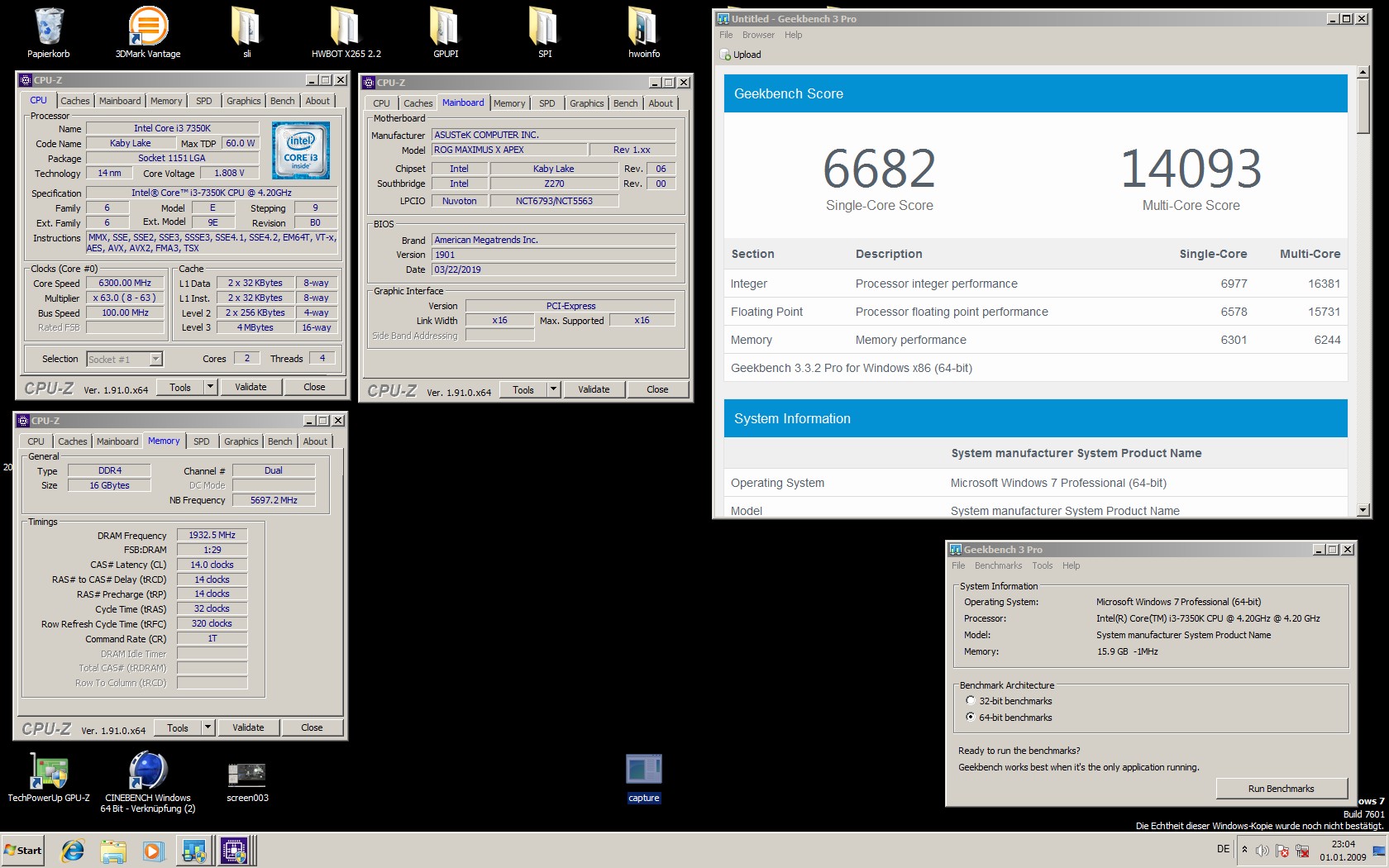Click Close button in Memory CPU-Z window
The image size is (1389, 868).
(x=312, y=727)
